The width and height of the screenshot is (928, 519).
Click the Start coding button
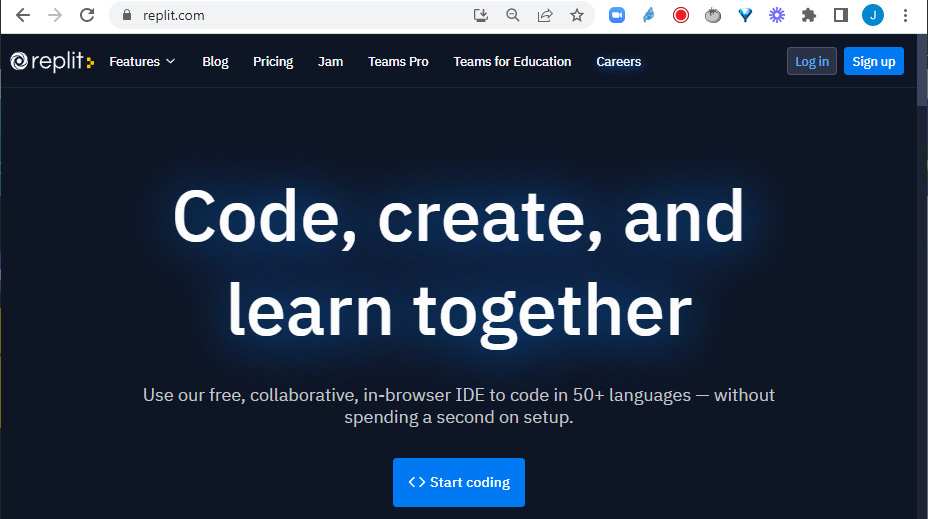coord(459,482)
